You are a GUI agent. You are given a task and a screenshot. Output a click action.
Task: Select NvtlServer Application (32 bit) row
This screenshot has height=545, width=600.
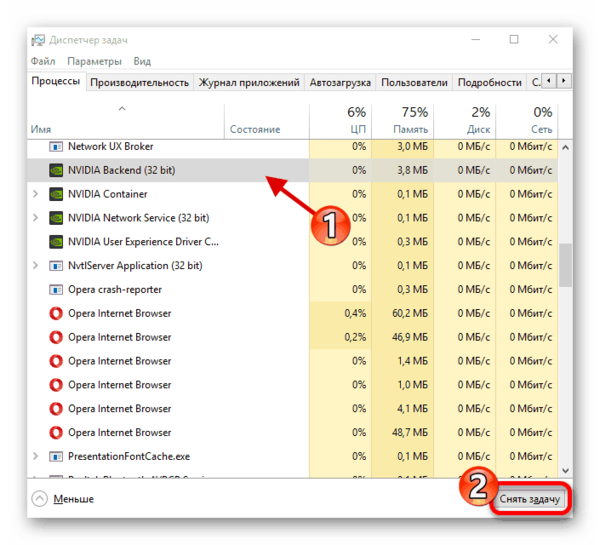click(292, 266)
